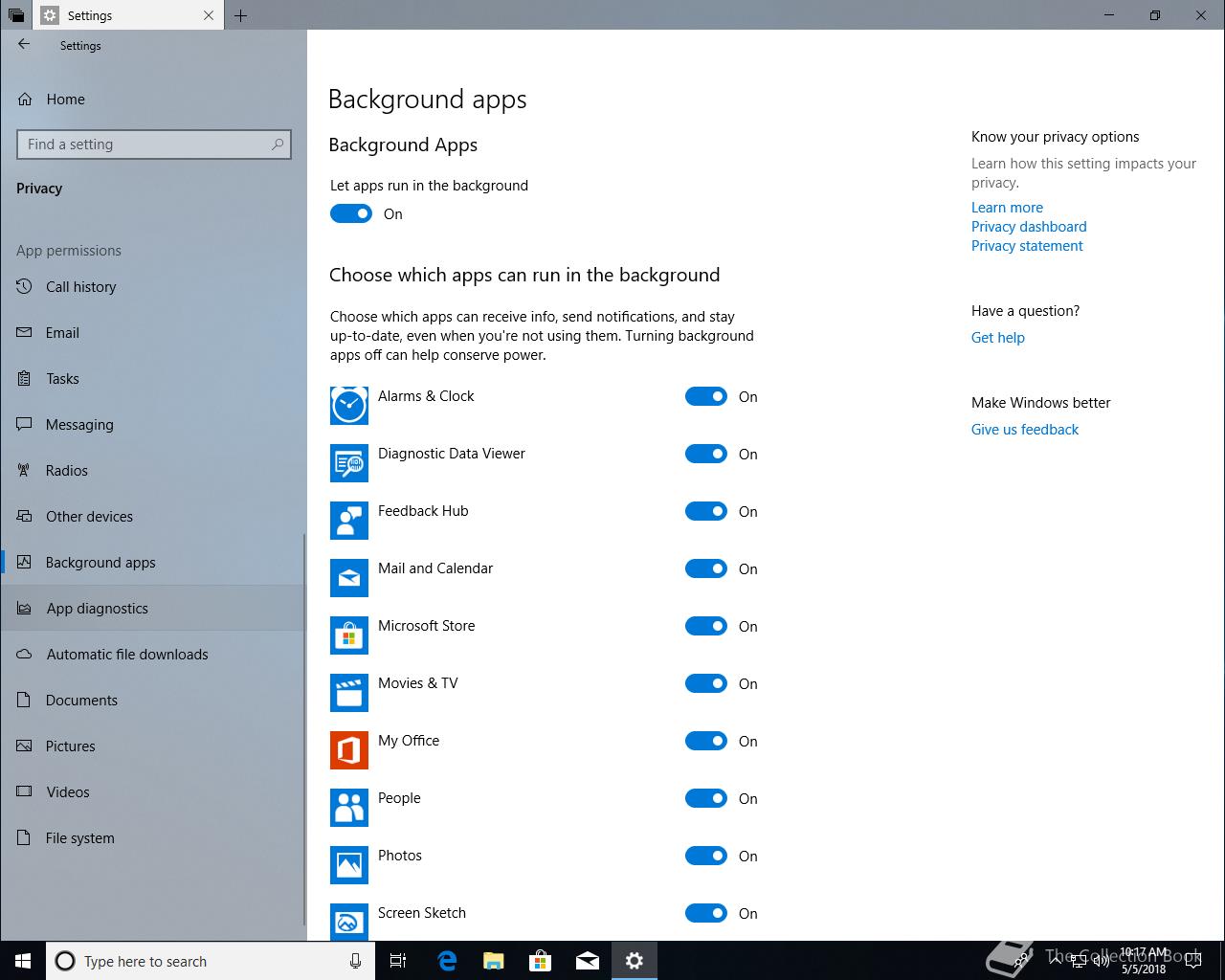Switch off Feedback Hub background toggle
1225x980 pixels.
tap(706, 511)
